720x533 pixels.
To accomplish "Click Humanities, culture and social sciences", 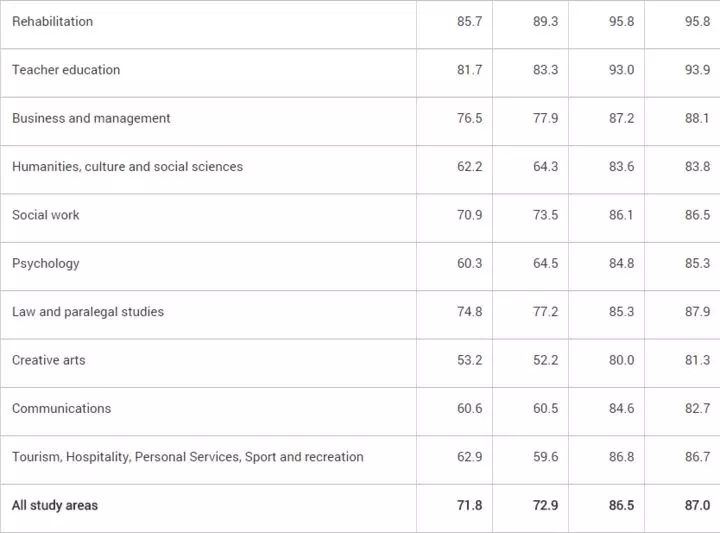I will [x=127, y=167].
